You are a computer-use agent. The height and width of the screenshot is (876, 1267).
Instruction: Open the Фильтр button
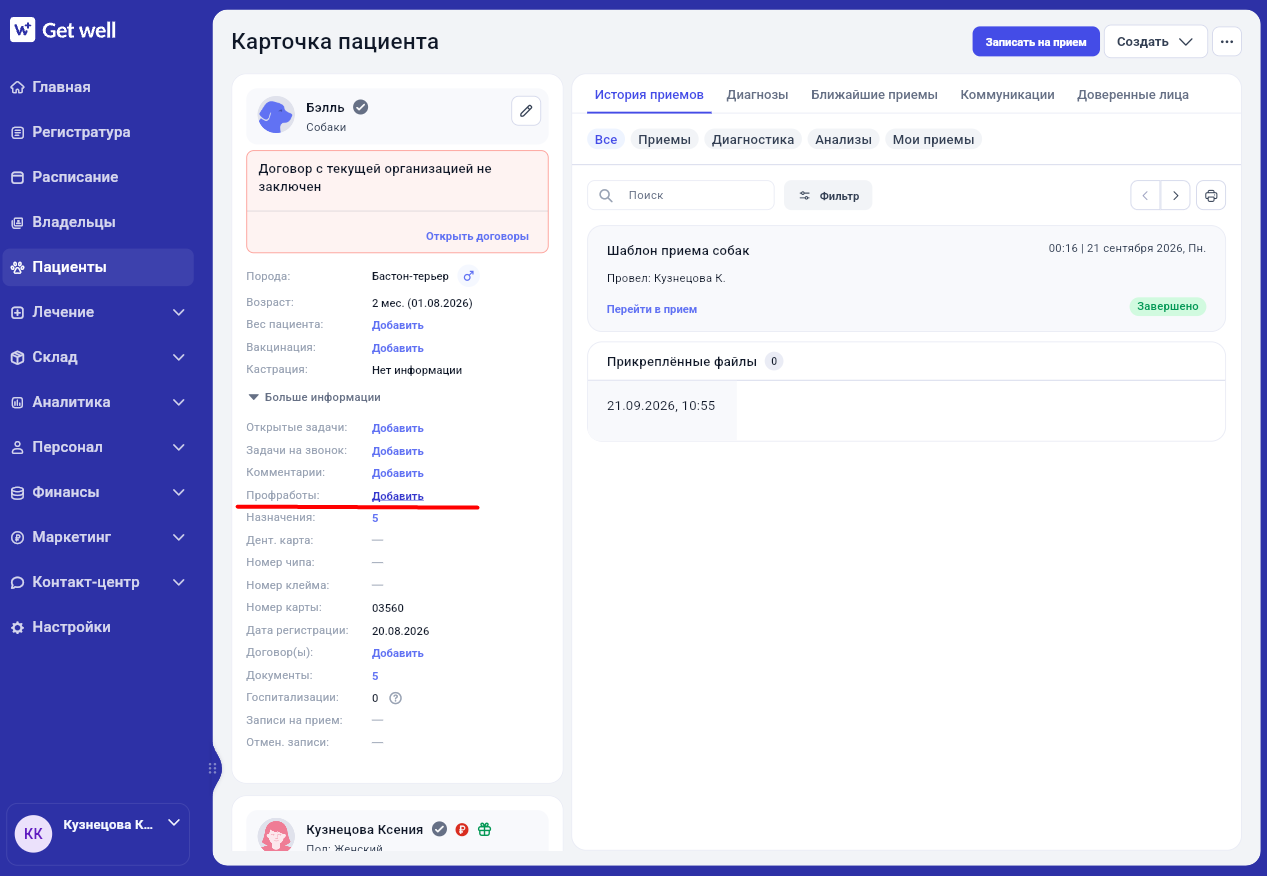(828, 195)
